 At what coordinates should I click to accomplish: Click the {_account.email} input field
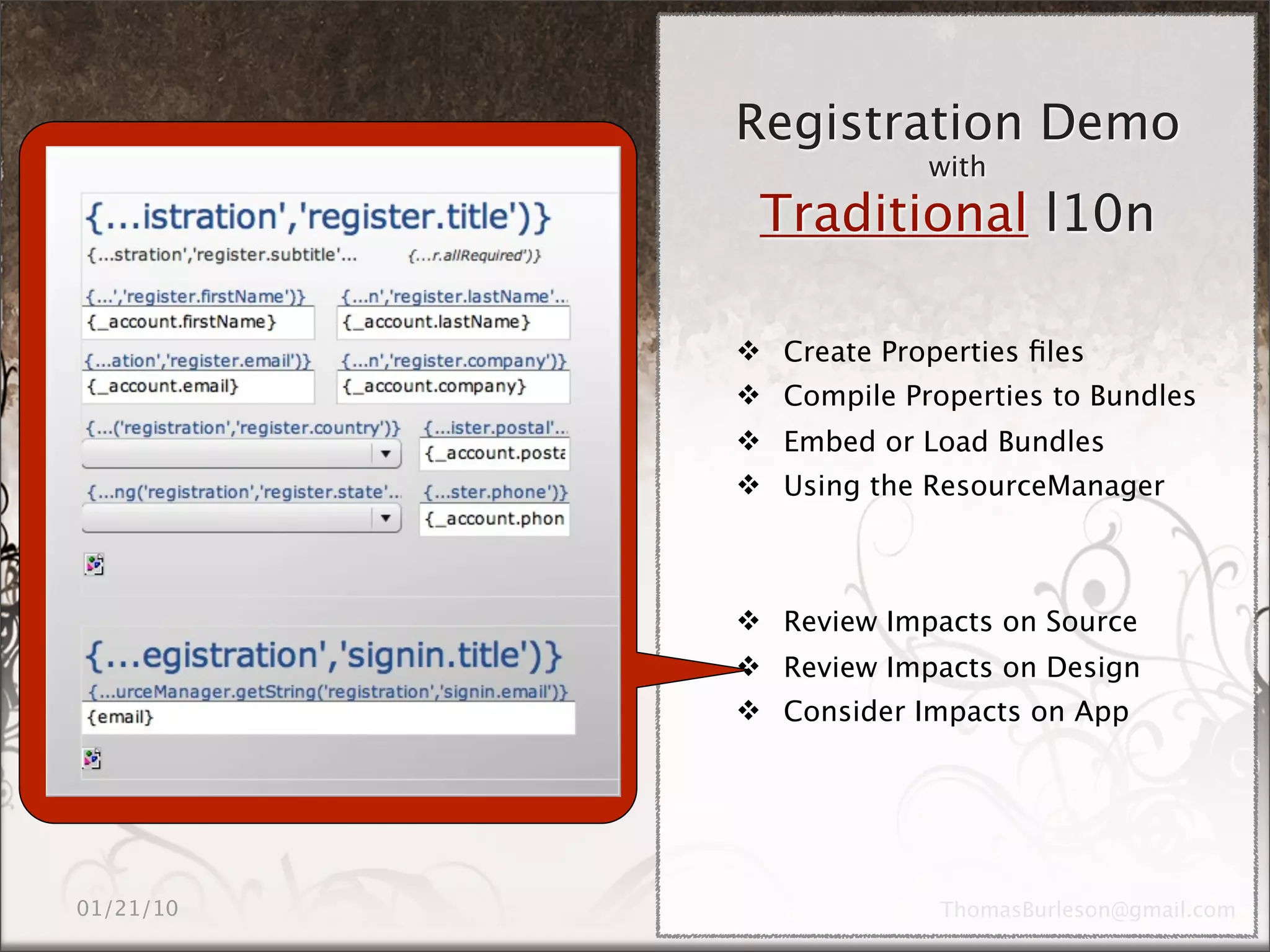(198, 387)
